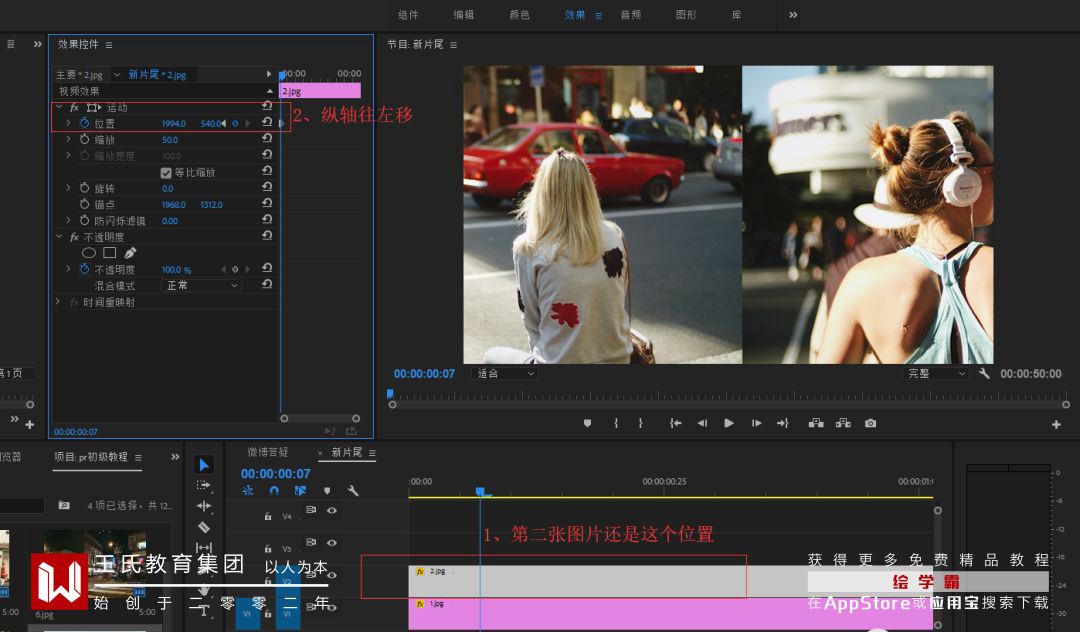Viewport: 1080px width, 632px height.
Task: Select the ellipse mask tool under 不透明度
Action: tap(89, 253)
